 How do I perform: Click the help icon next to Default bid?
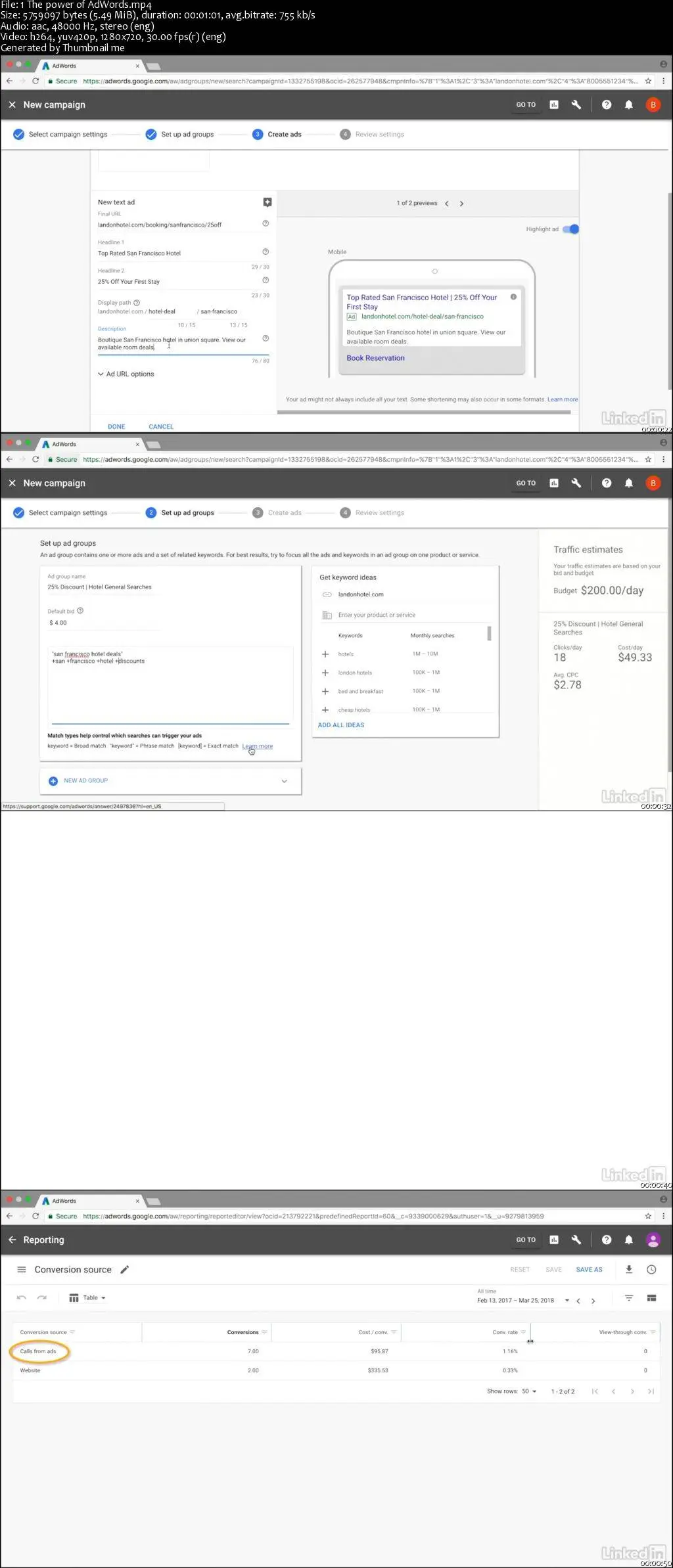click(x=80, y=610)
